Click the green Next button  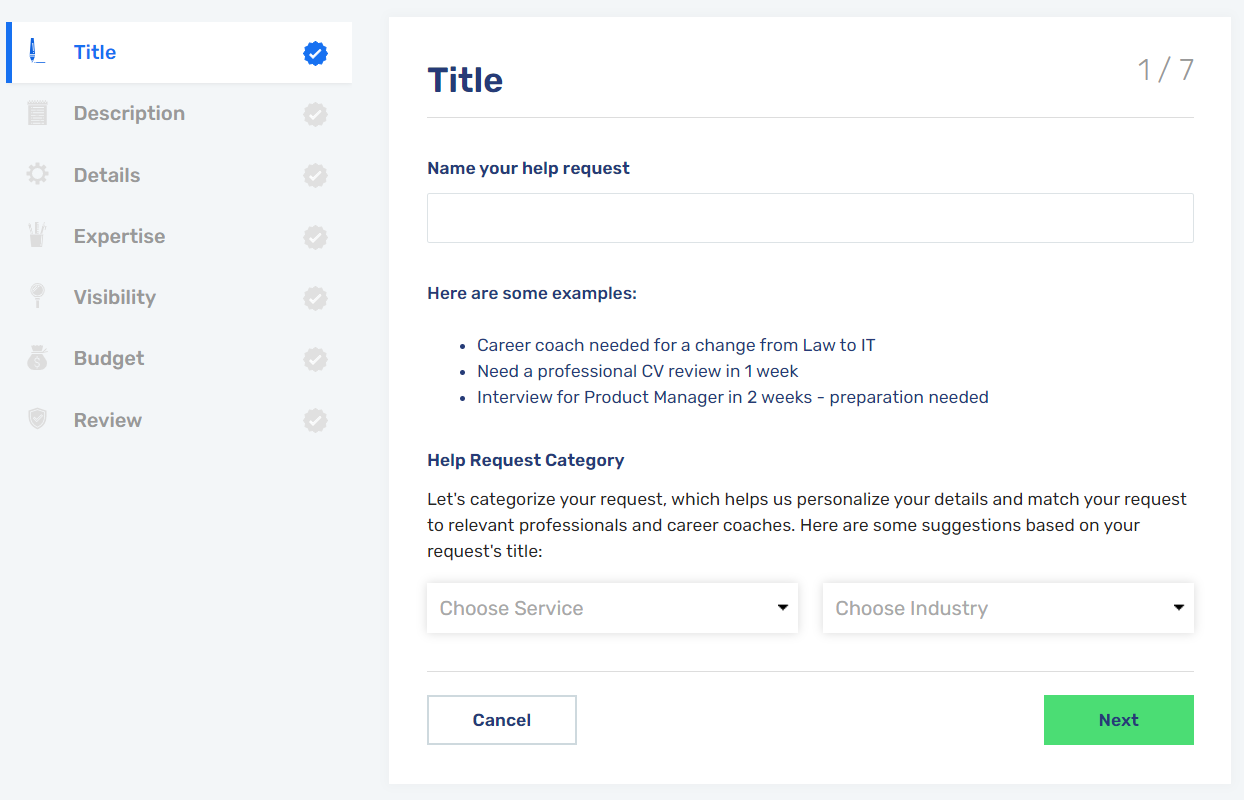[x=1119, y=720]
